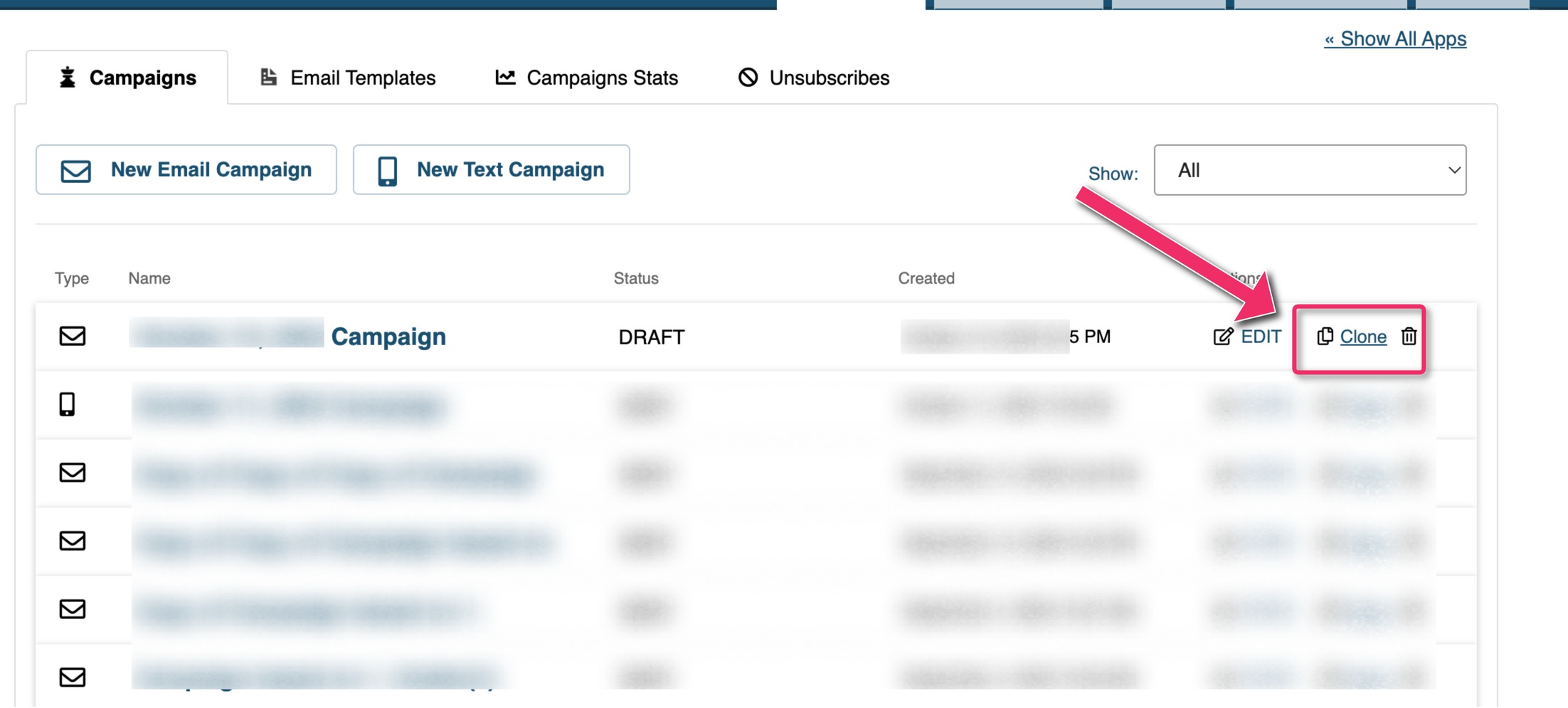1568x708 pixels.
Task: Click the EDIT link in the draft row
Action: (1261, 337)
